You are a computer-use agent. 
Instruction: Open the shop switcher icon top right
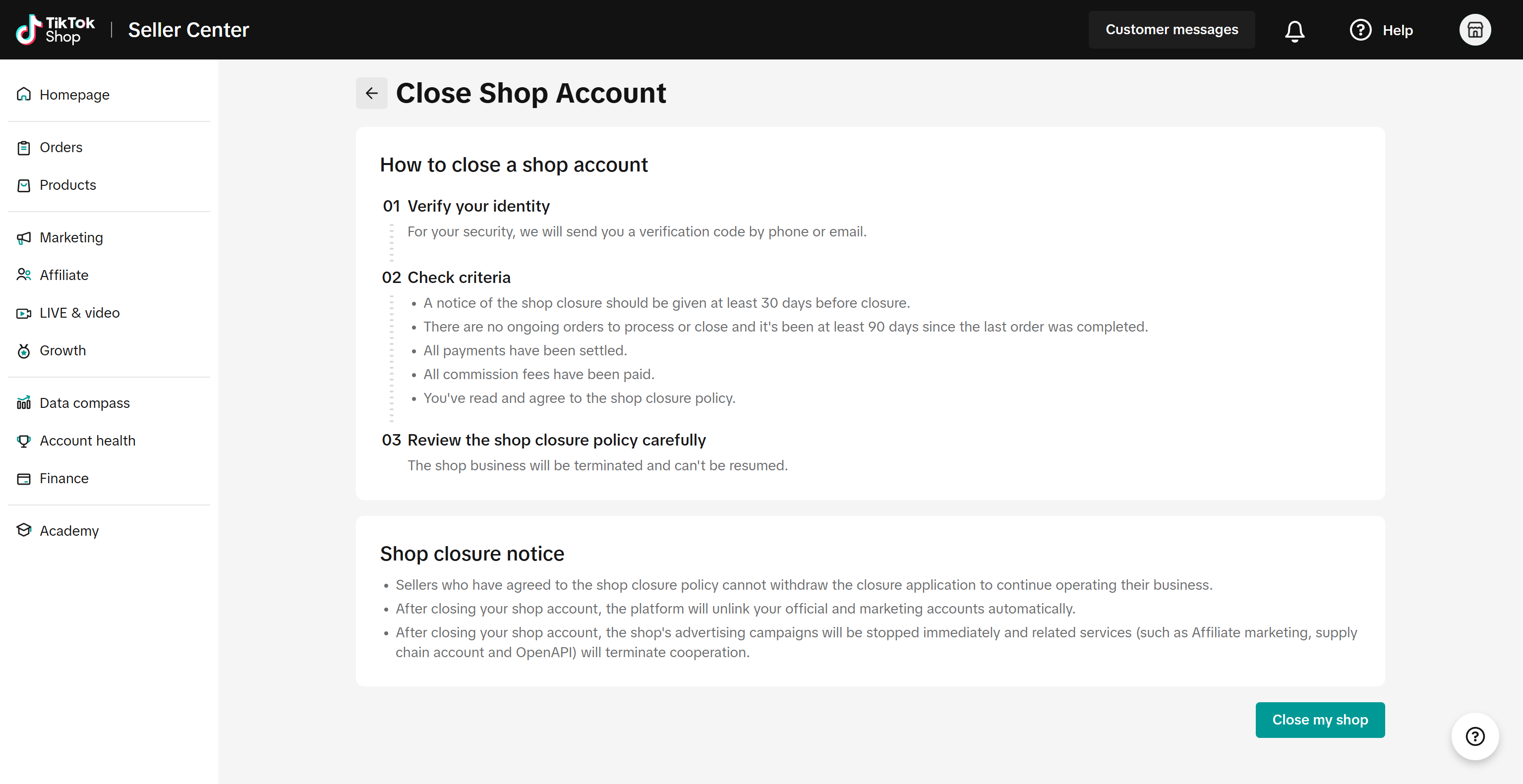(x=1475, y=30)
